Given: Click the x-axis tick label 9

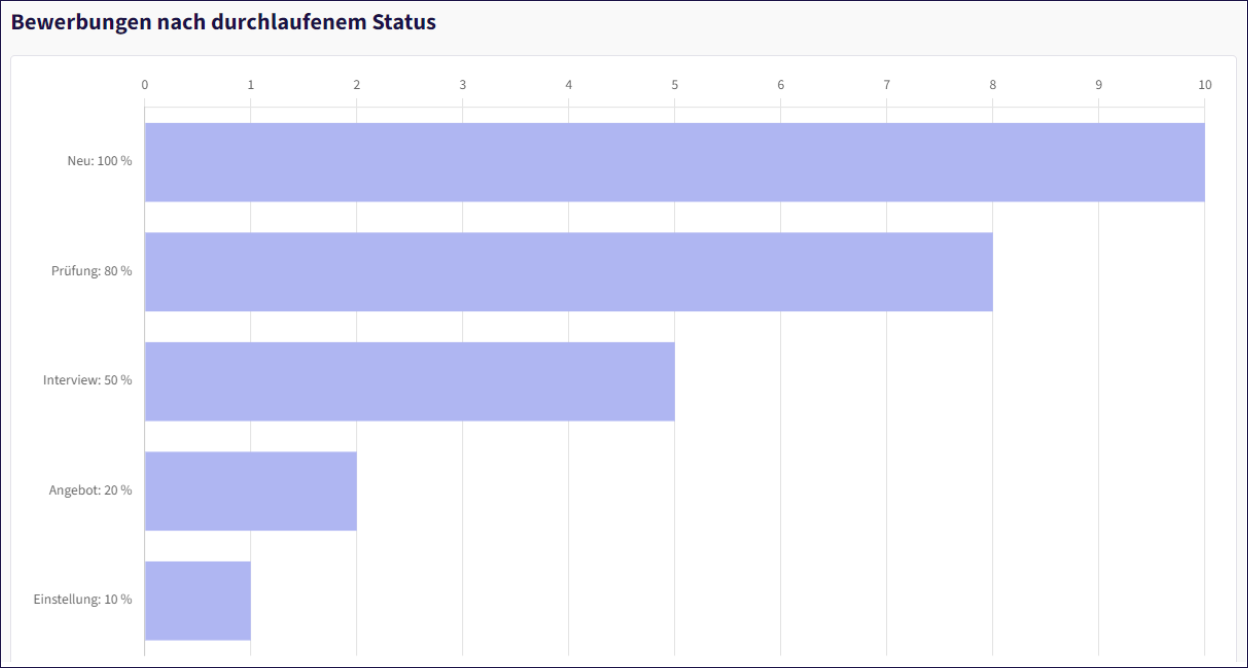Looking at the screenshot, I should click(1099, 85).
